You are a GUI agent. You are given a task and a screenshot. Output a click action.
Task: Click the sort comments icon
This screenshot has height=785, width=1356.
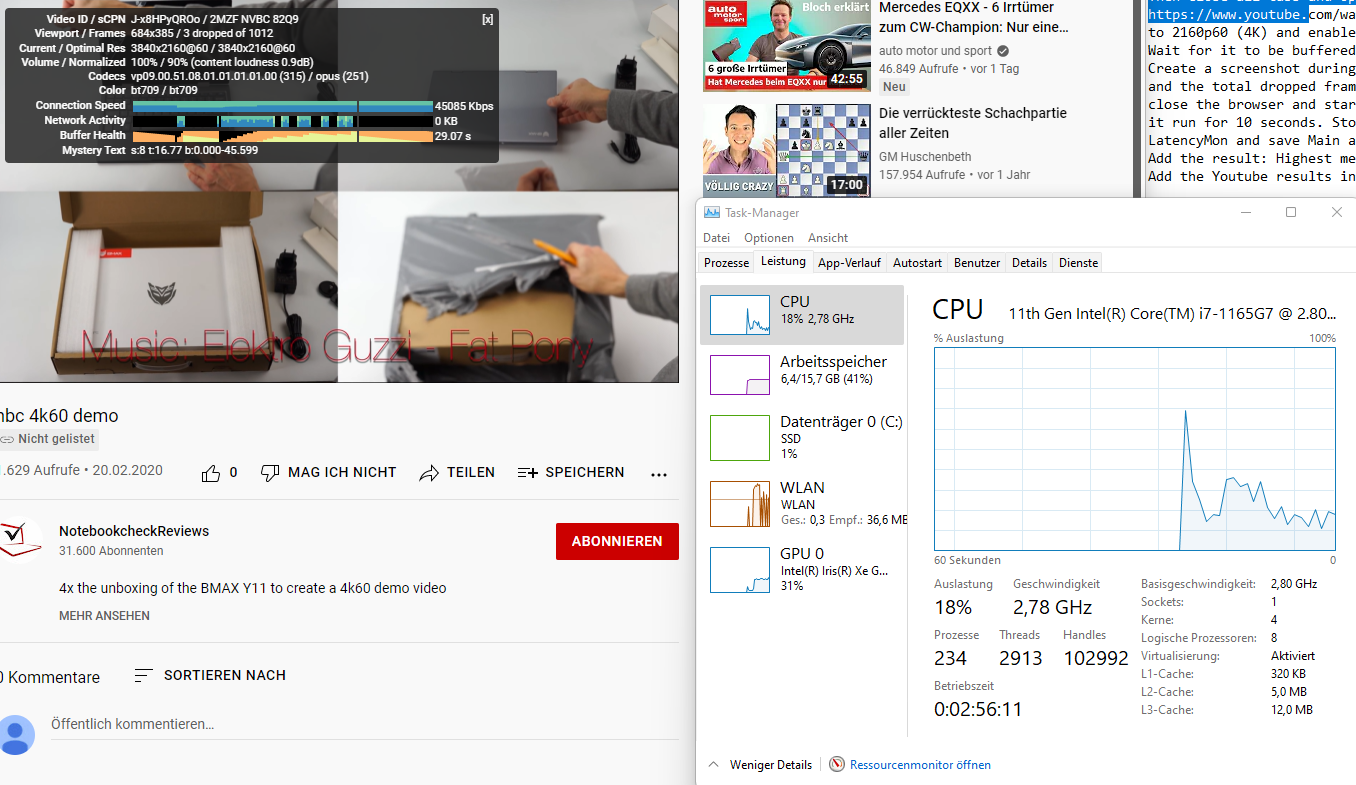point(144,676)
